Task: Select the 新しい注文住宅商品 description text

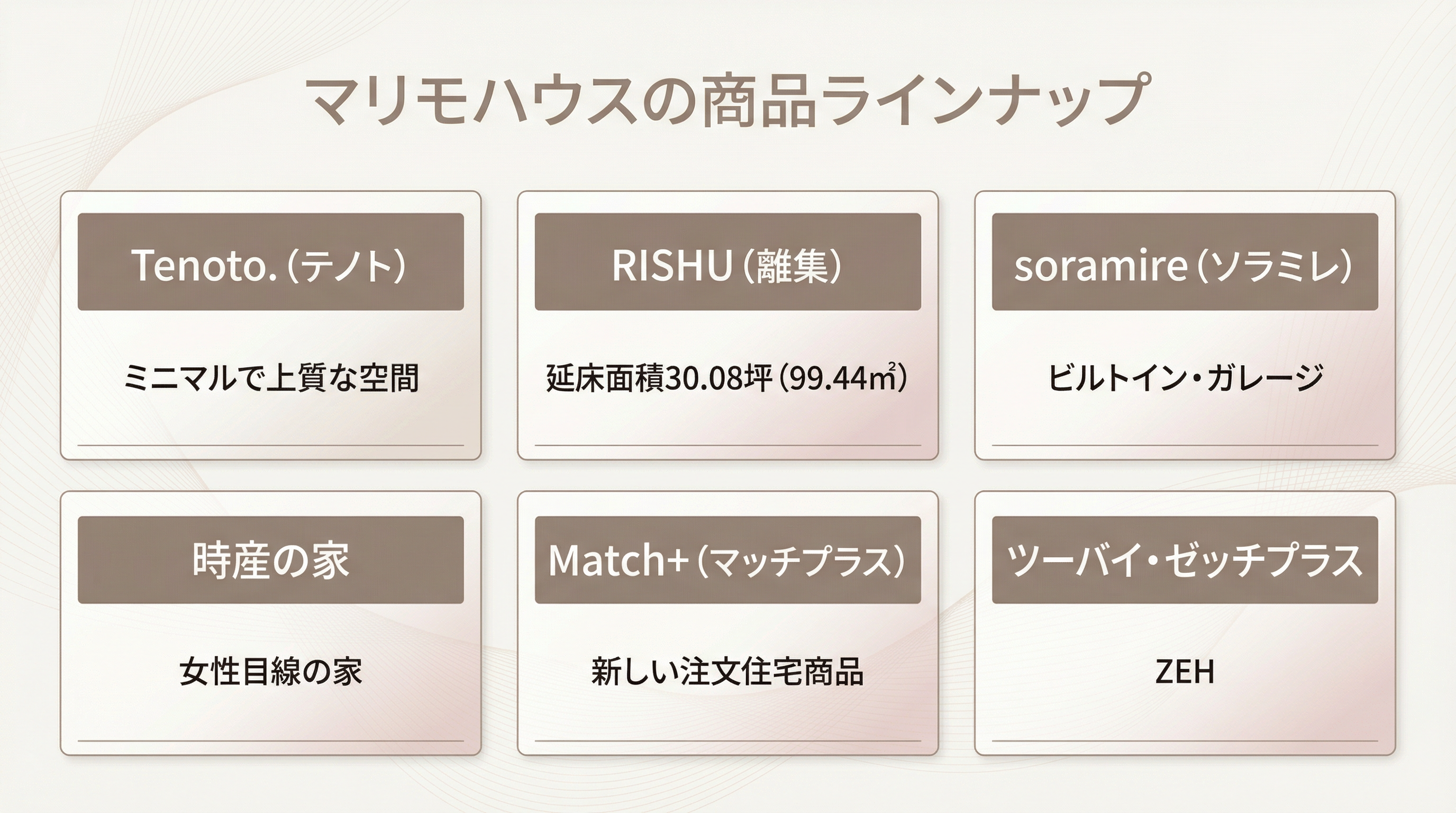Action: 727,671
